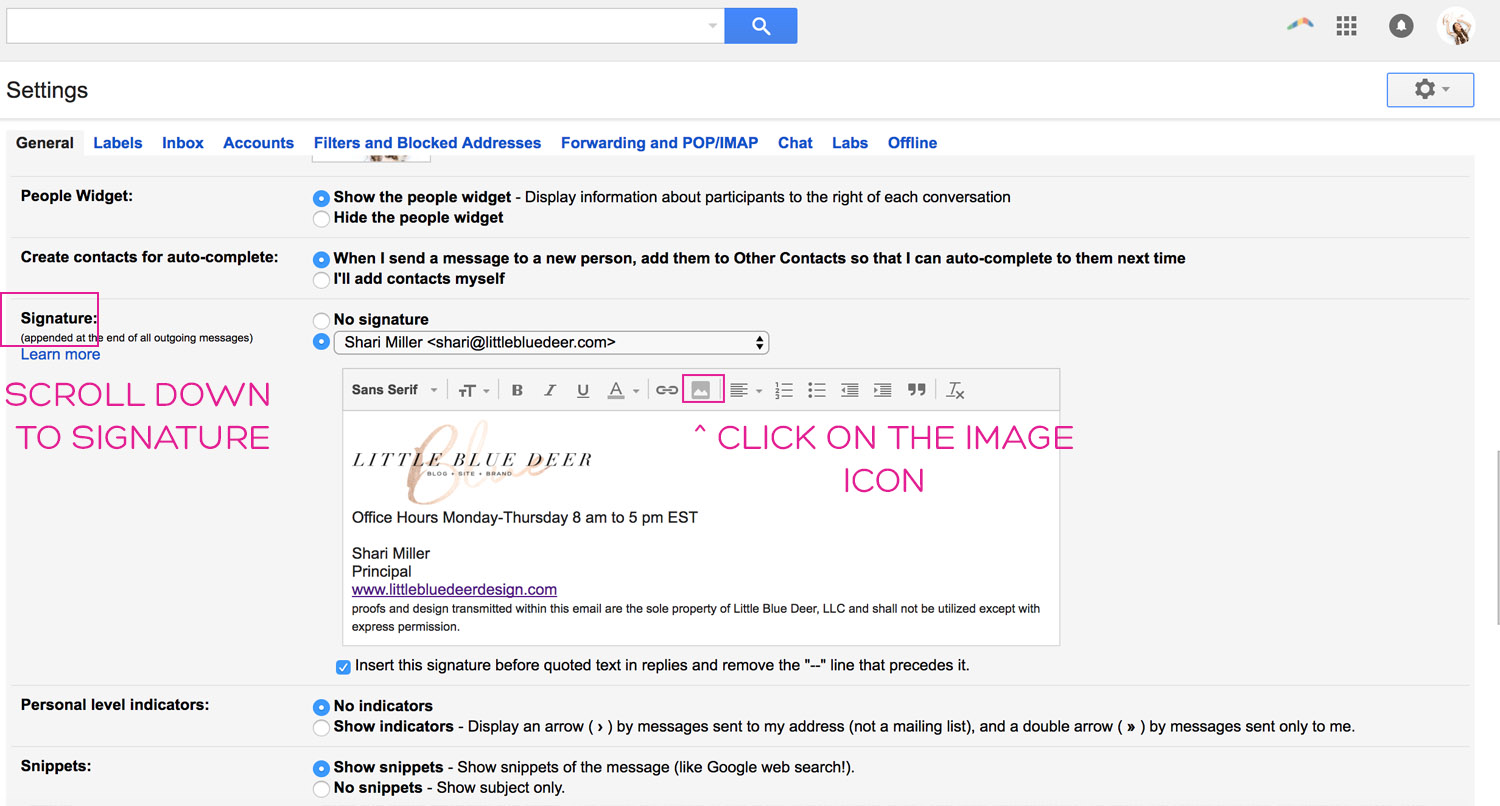
Task: Enable the No signature radio button
Action: [320, 320]
